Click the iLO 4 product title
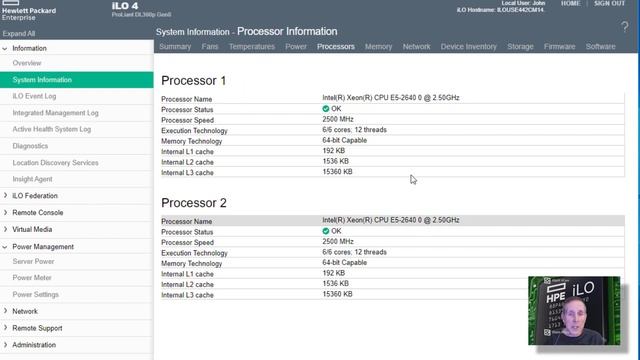Image resolution: width=640 pixels, height=360 pixels. coord(125,6)
